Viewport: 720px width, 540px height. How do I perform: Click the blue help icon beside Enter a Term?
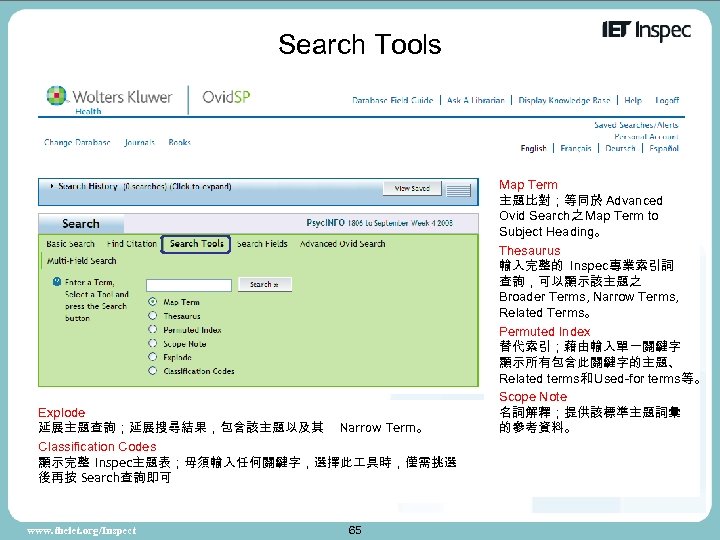pyautogui.click(x=57, y=281)
